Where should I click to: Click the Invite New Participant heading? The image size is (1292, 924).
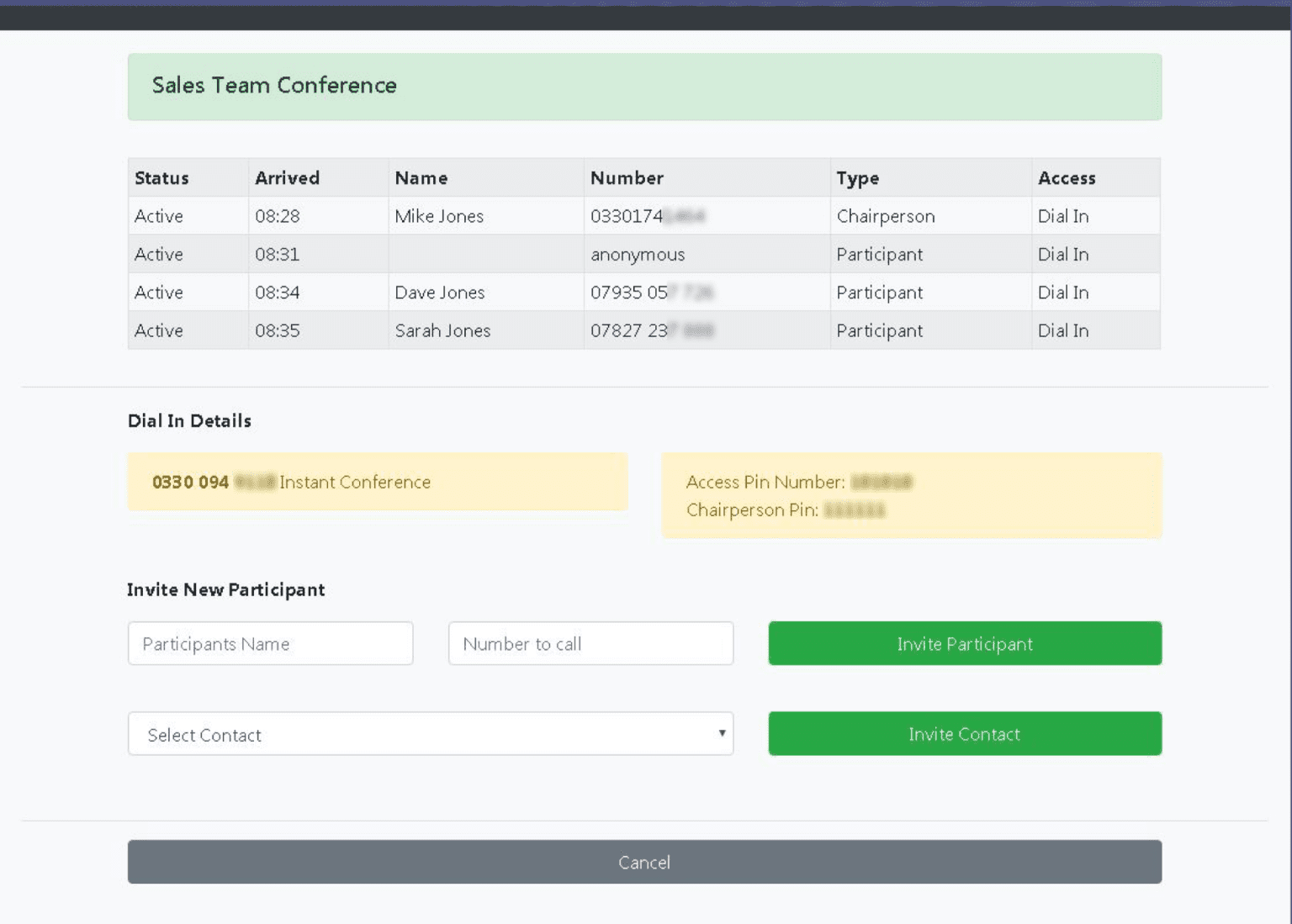[225, 589]
